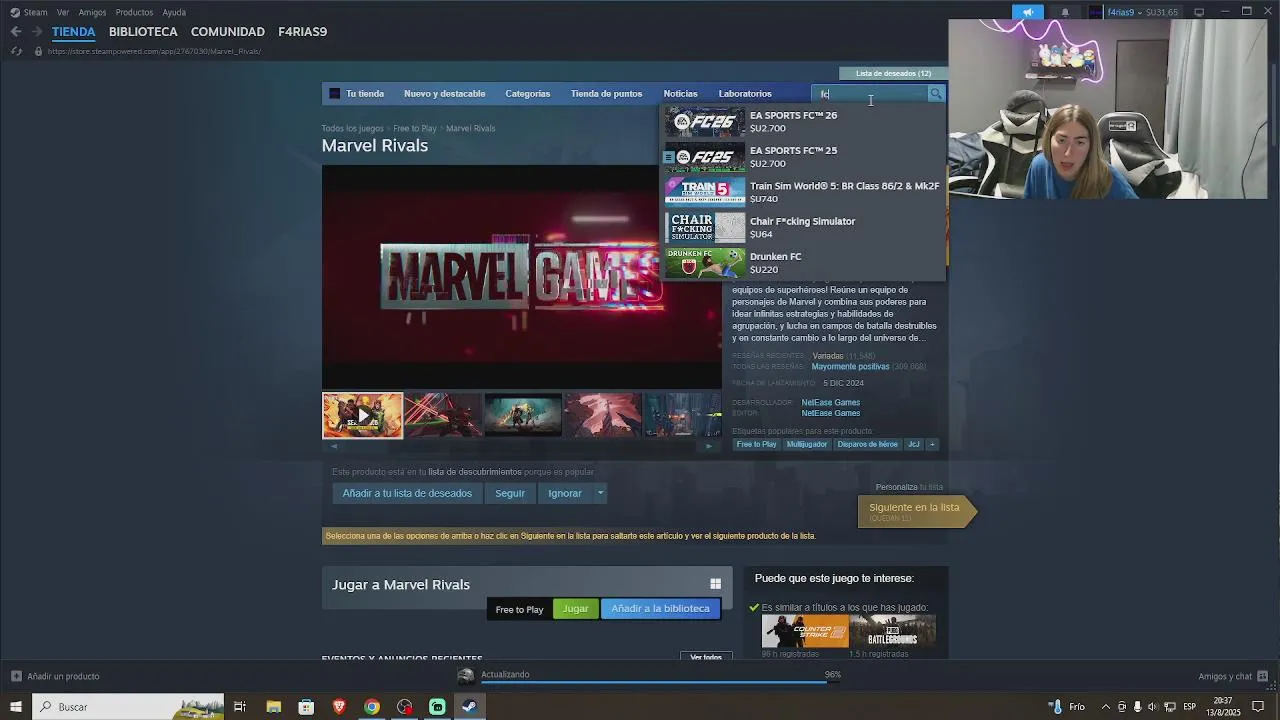
Task: Select Chair F*cking Simulator result
Action: click(x=804, y=228)
